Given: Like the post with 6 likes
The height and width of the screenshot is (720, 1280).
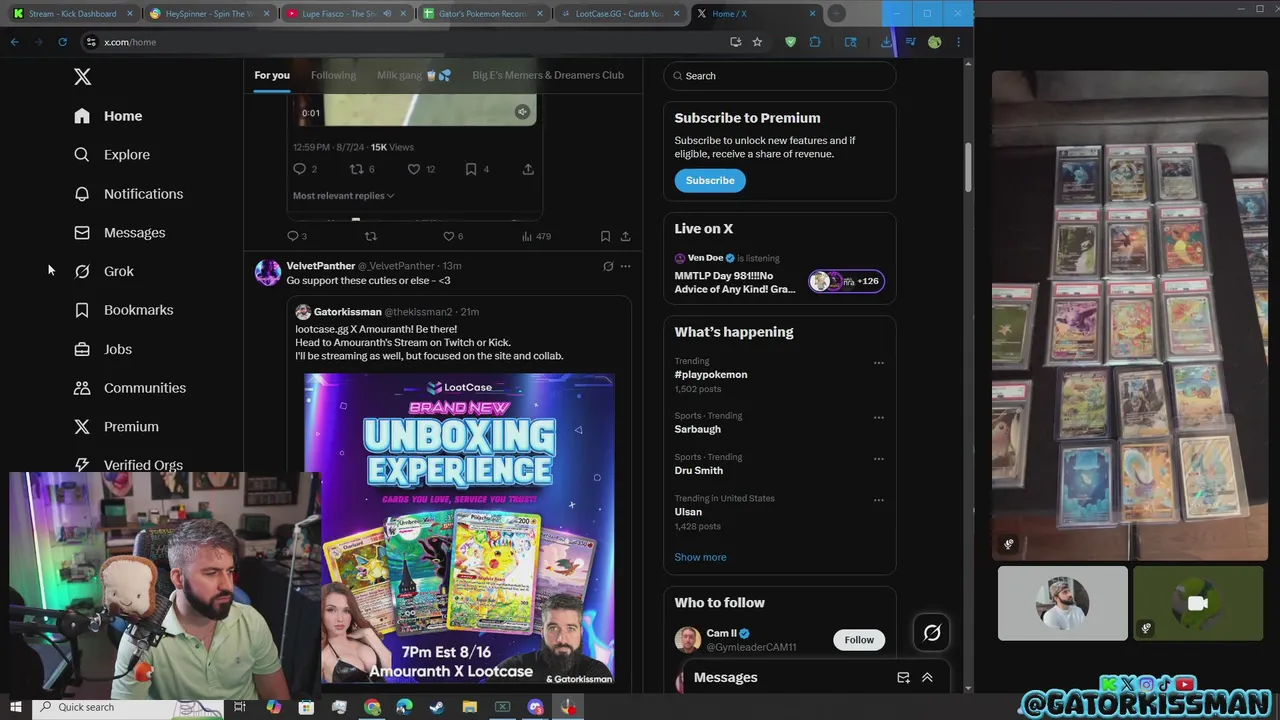Looking at the screenshot, I should [x=453, y=237].
